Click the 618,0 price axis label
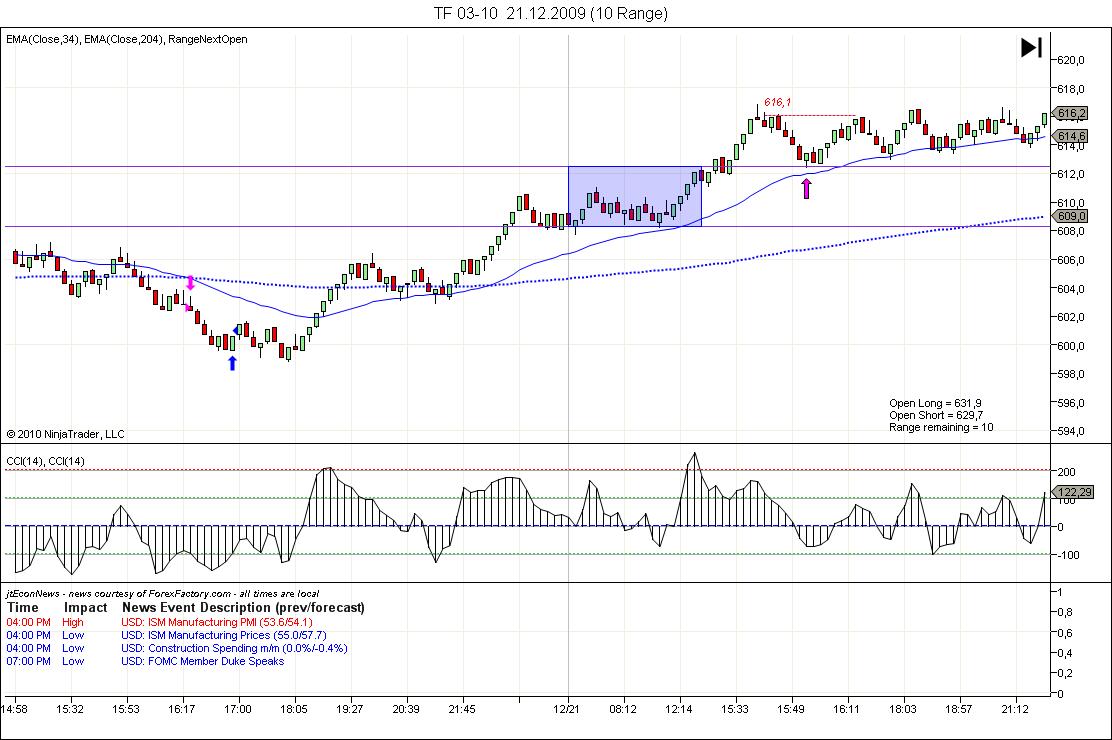The width and height of the screenshot is (1112, 740). (1071, 89)
